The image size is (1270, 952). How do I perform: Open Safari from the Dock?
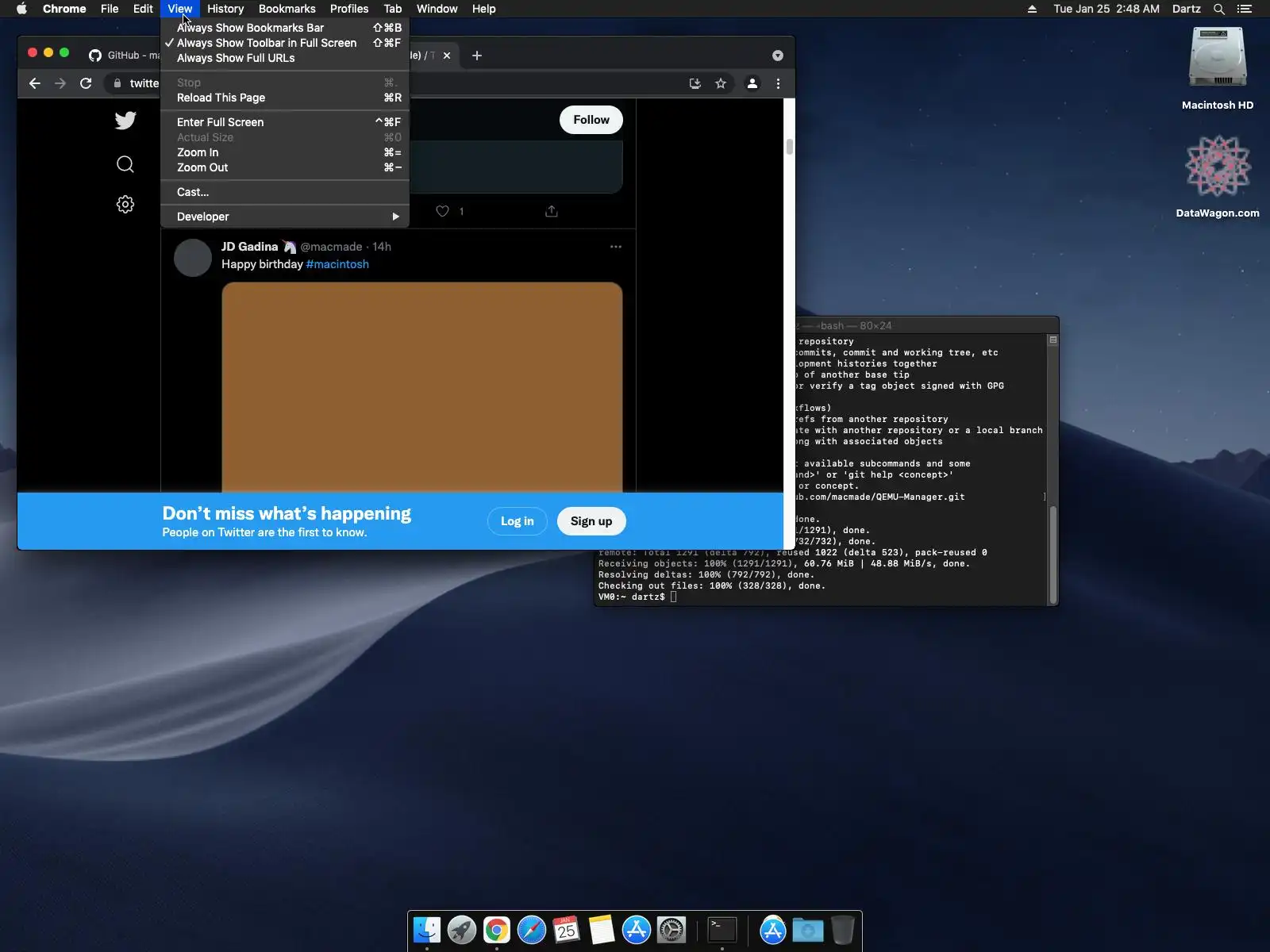click(x=532, y=930)
